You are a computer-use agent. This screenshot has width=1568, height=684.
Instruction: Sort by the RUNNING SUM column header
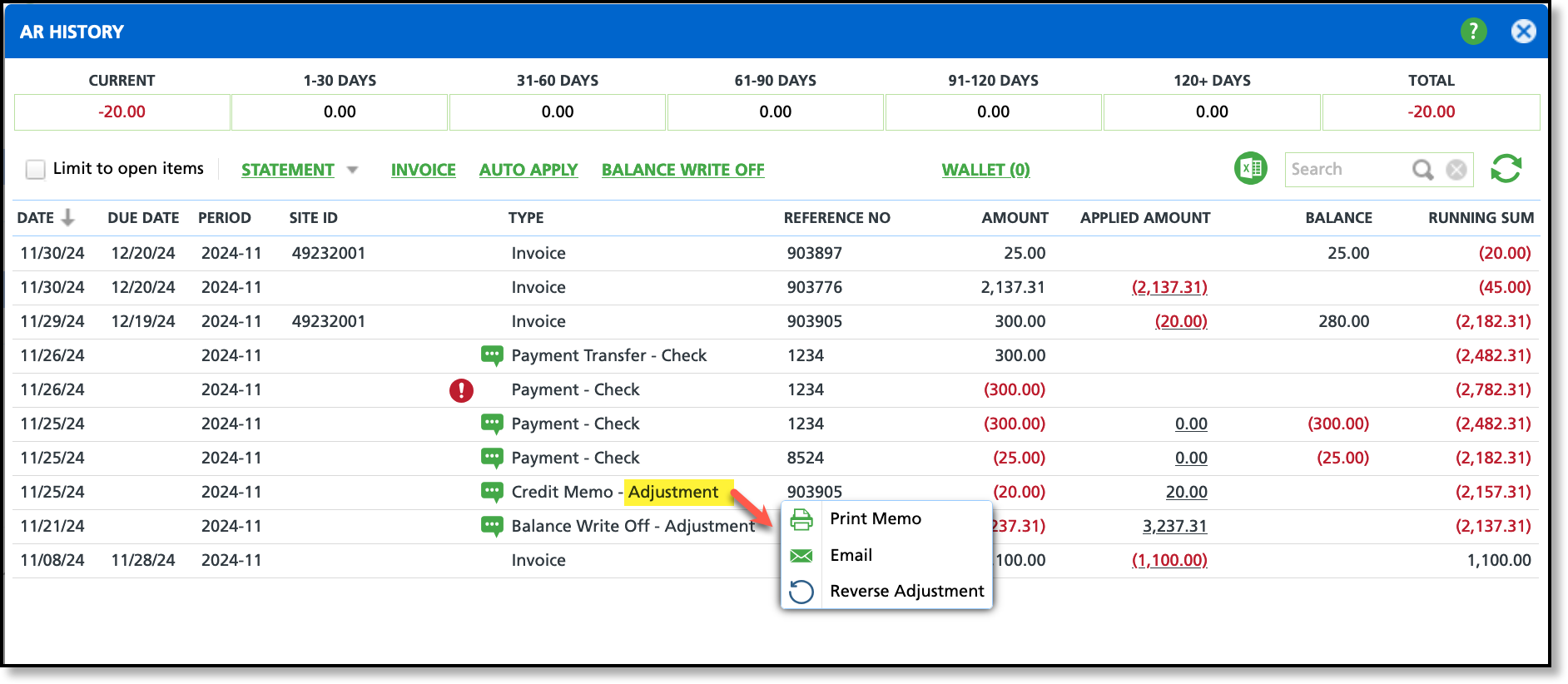point(1481,218)
